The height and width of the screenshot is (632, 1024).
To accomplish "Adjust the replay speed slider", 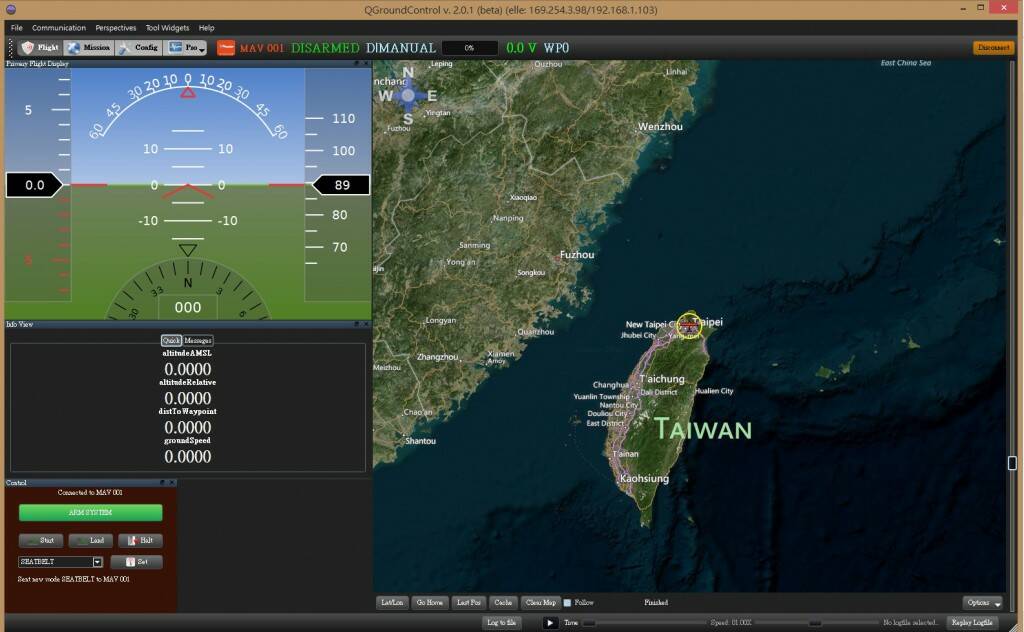I will click(x=814, y=622).
